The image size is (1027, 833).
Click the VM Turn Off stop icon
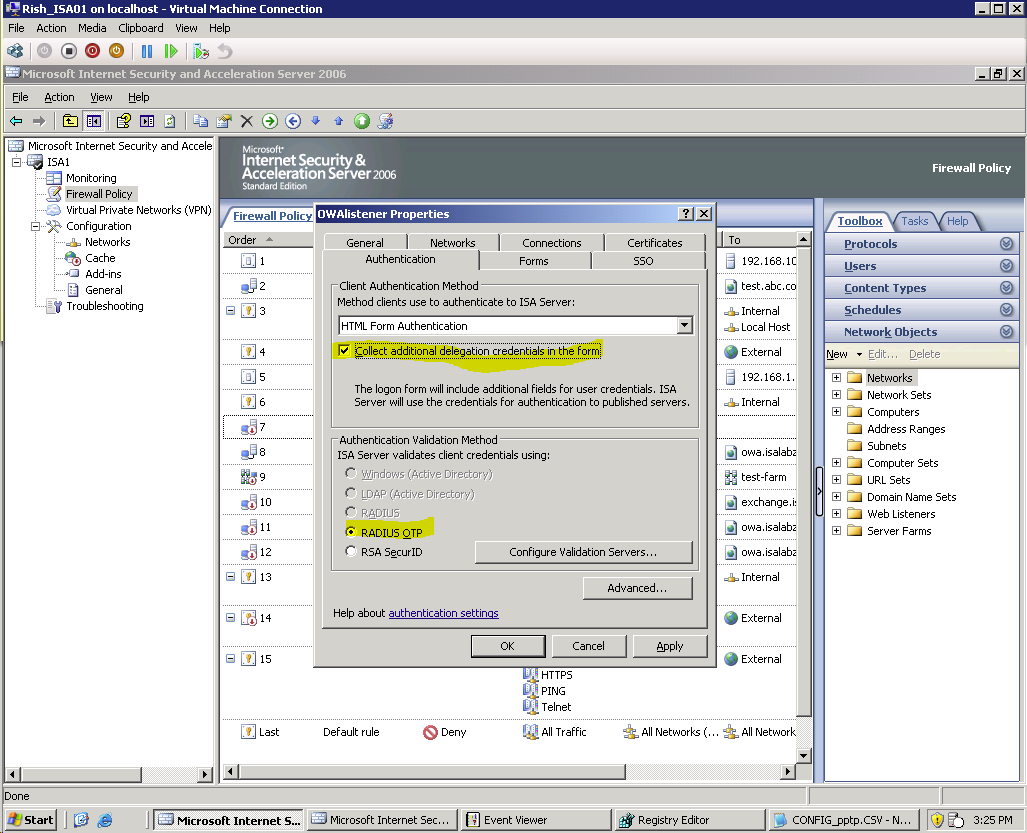pyautogui.click(x=69, y=51)
